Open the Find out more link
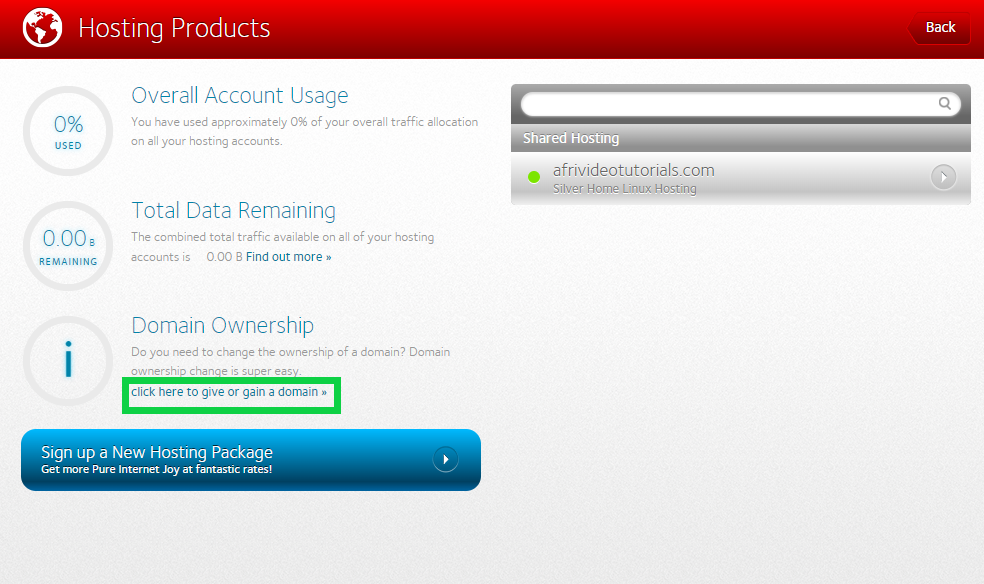Image resolution: width=984 pixels, height=584 pixels. [x=288, y=257]
